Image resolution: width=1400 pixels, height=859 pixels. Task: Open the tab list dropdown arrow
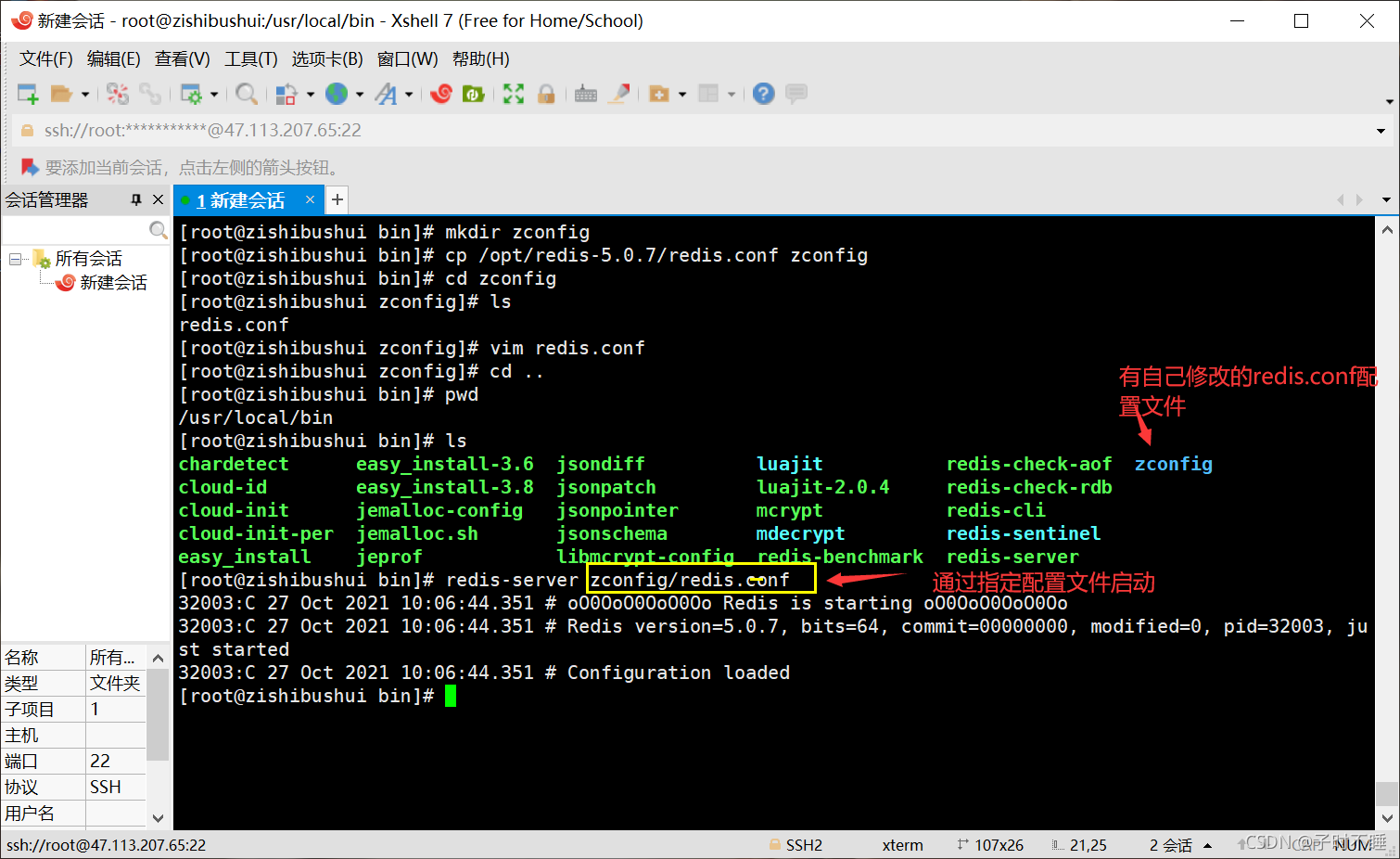(x=1386, y=199)
